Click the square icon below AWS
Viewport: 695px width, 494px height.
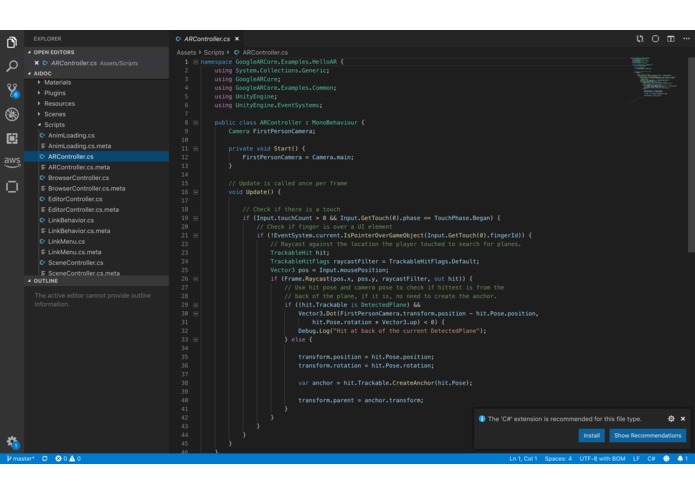(x=12, y=187)
